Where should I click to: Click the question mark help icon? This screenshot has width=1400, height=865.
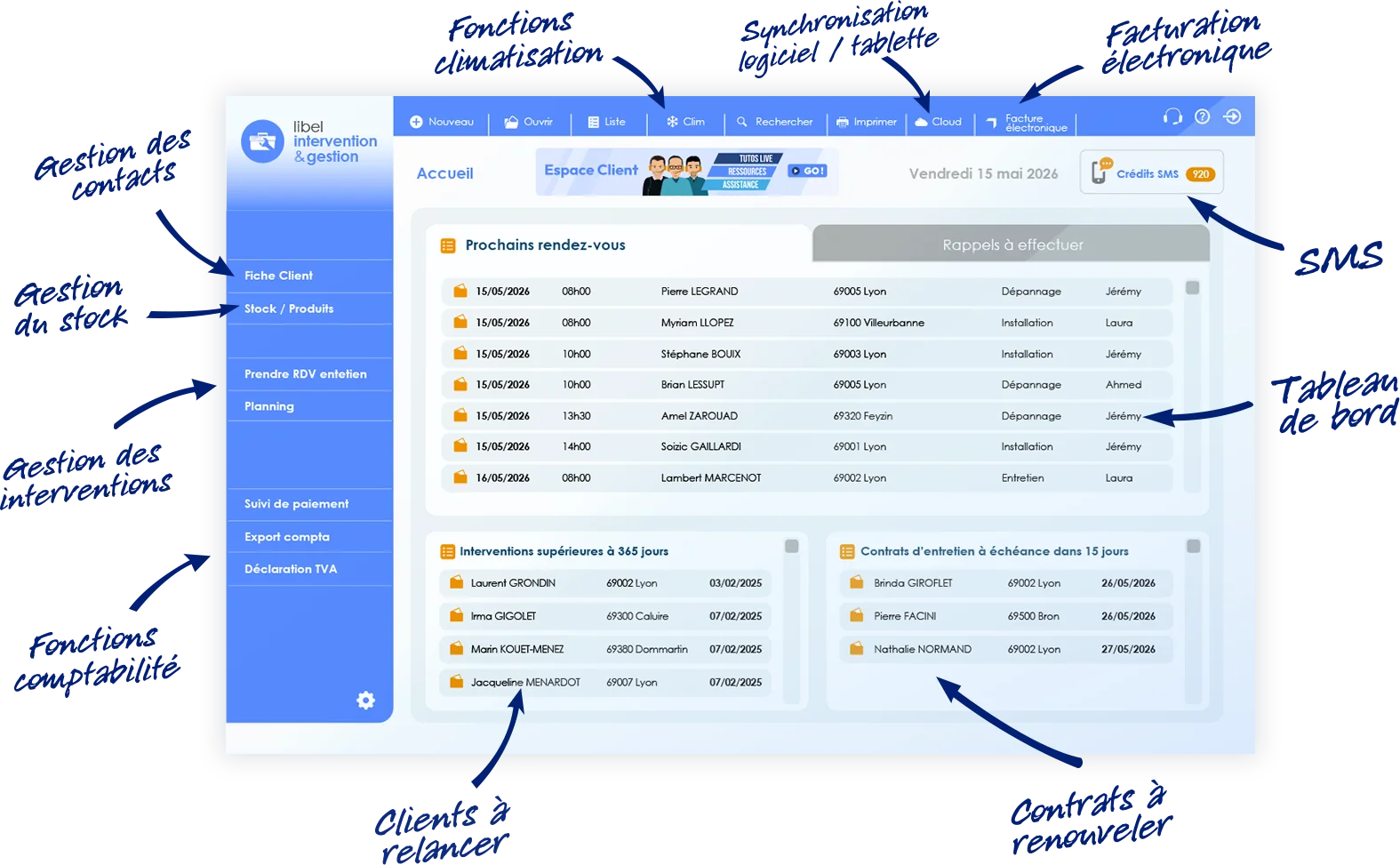(1202, 116)
